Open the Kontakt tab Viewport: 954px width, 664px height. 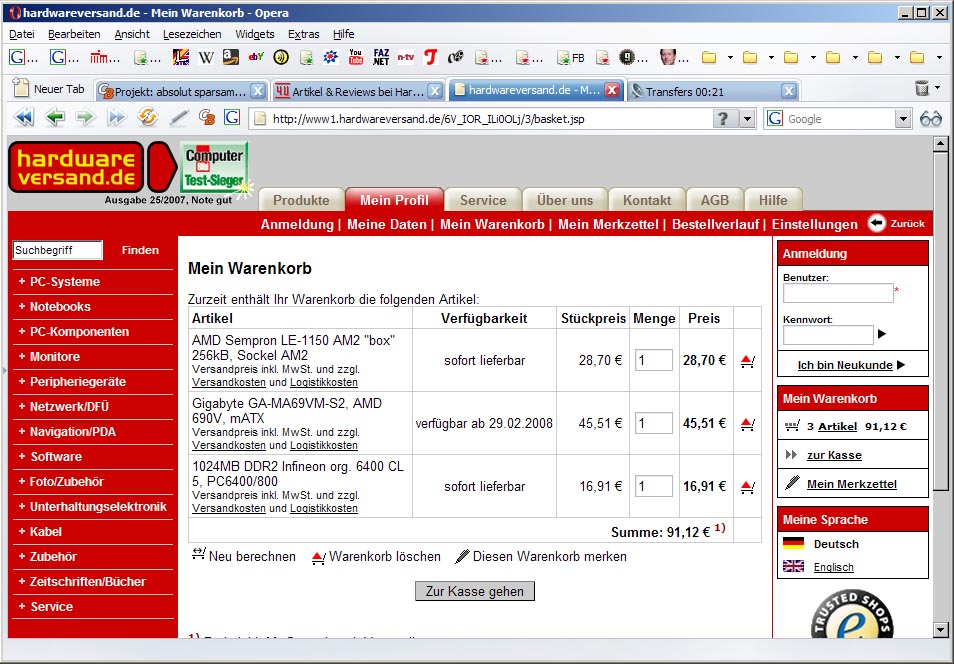tap(647, 200)
